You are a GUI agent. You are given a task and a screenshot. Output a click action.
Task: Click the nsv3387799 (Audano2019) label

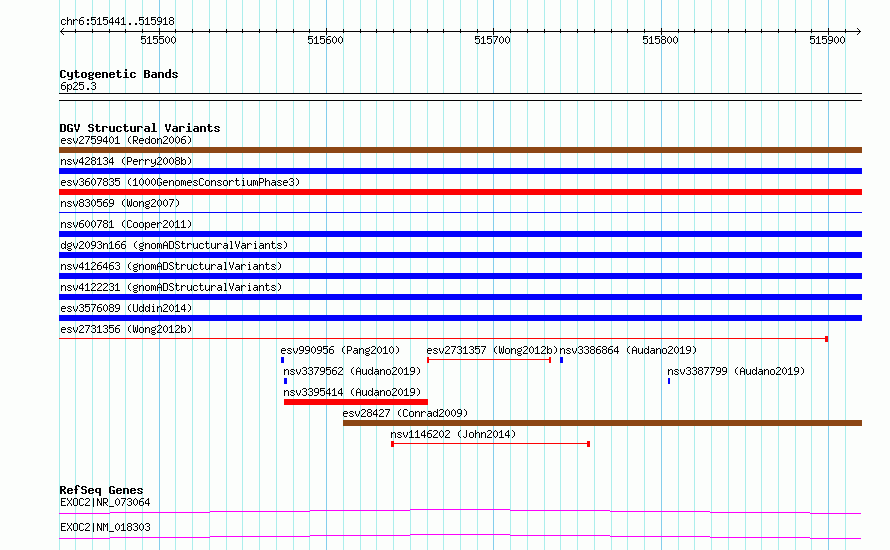[x=736, y=371]
